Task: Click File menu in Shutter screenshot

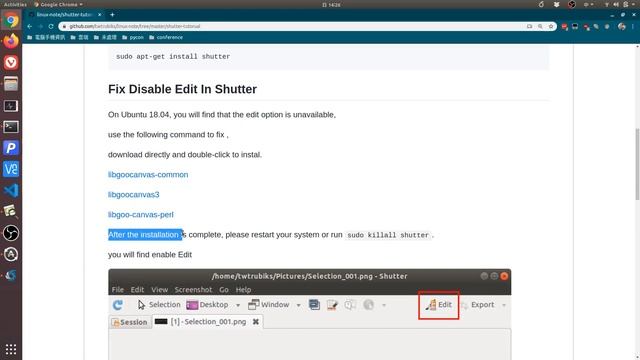Action: (x=118, y=290)
